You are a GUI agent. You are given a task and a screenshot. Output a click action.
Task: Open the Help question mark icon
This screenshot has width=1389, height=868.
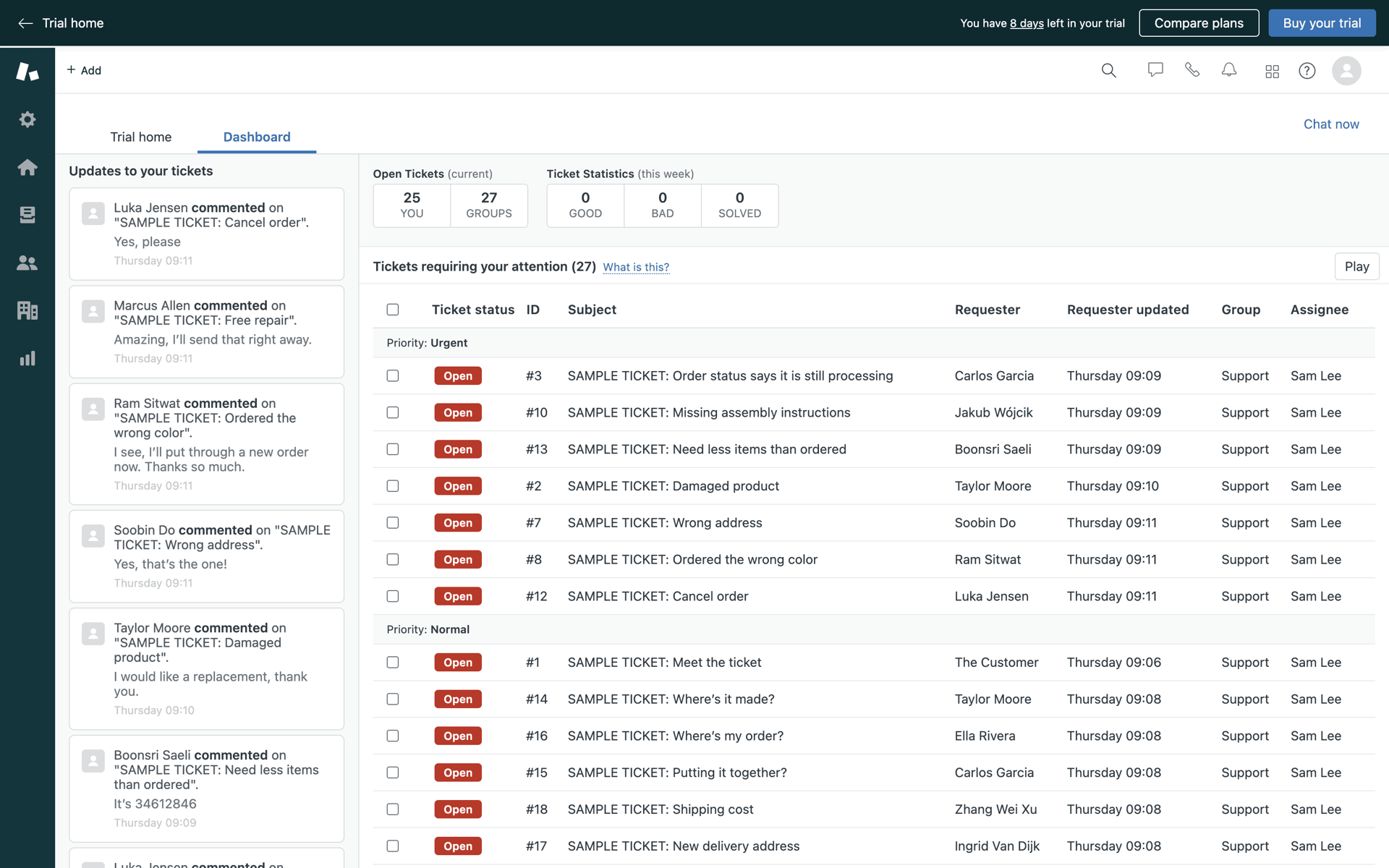point(1307,71)
